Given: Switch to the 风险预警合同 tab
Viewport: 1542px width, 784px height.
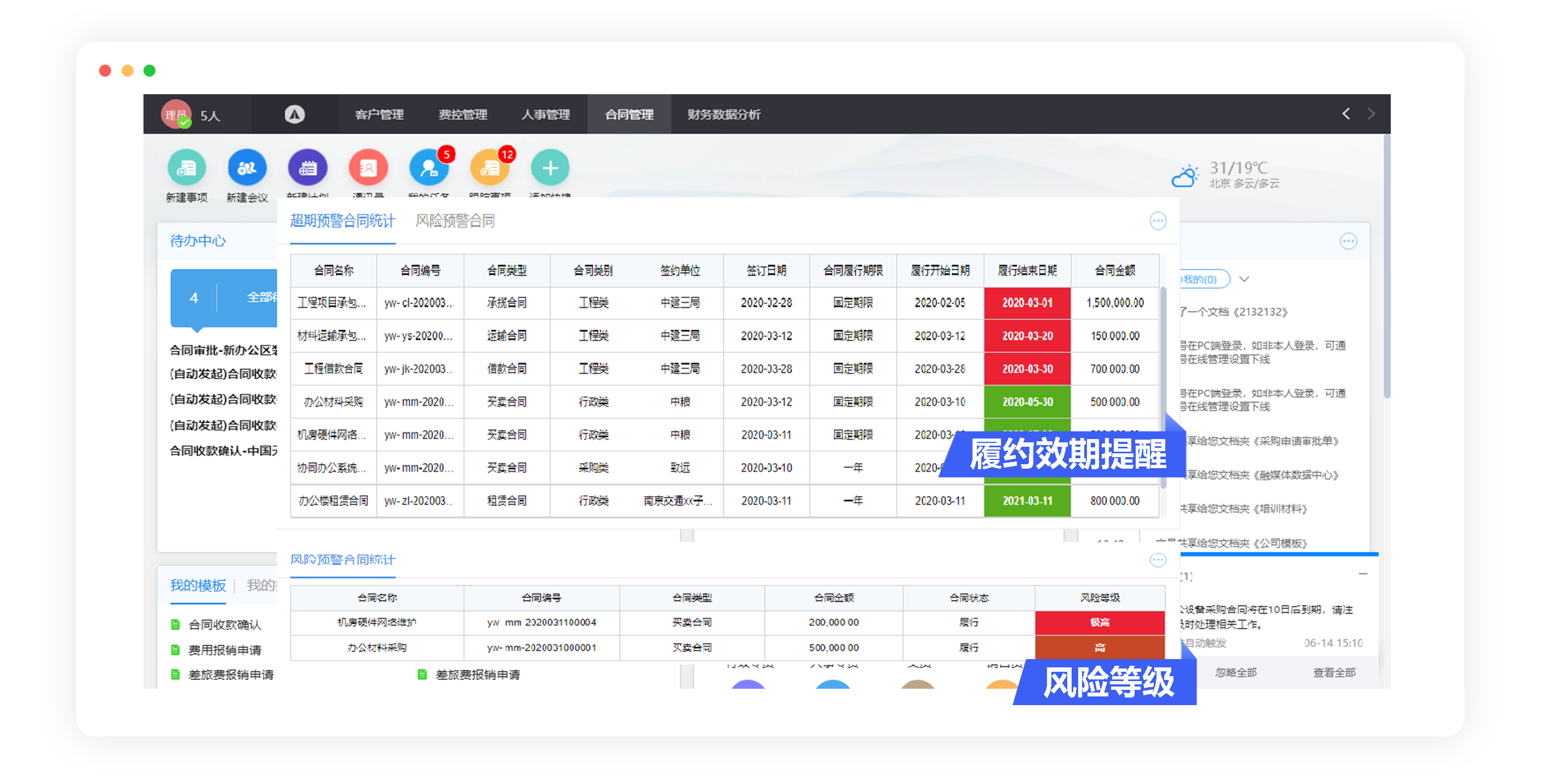Looking at the screenshot, I should 455,221.
